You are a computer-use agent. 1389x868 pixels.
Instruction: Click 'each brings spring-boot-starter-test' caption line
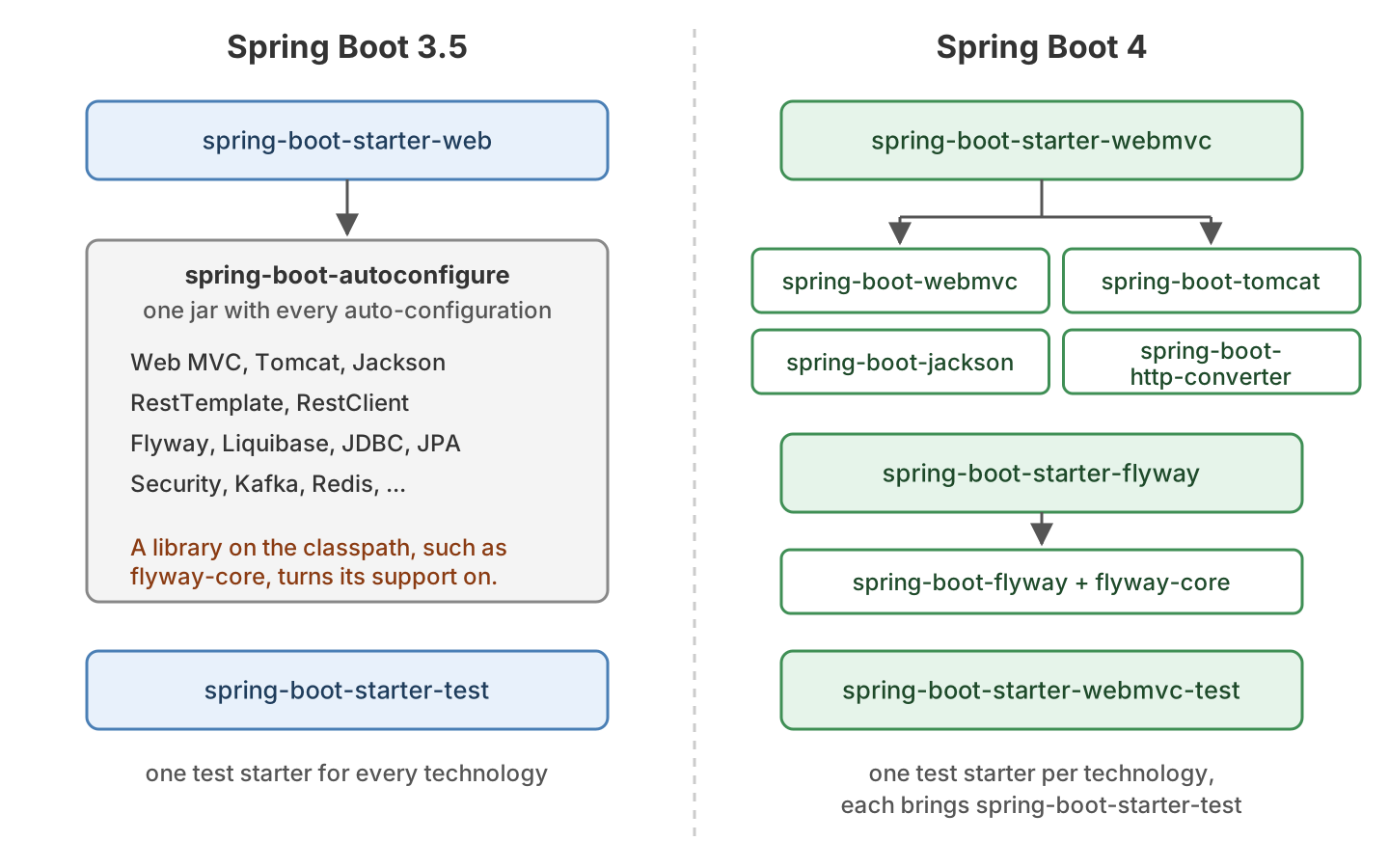(x=1041, y=805)
